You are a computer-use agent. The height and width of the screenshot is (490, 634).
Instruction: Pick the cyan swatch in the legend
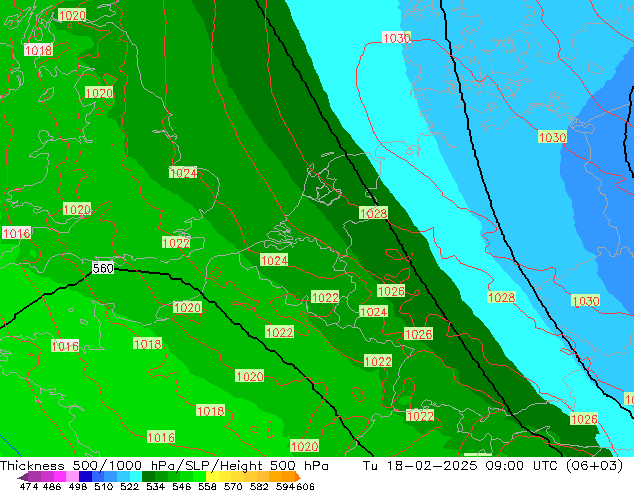coord(136,477)
